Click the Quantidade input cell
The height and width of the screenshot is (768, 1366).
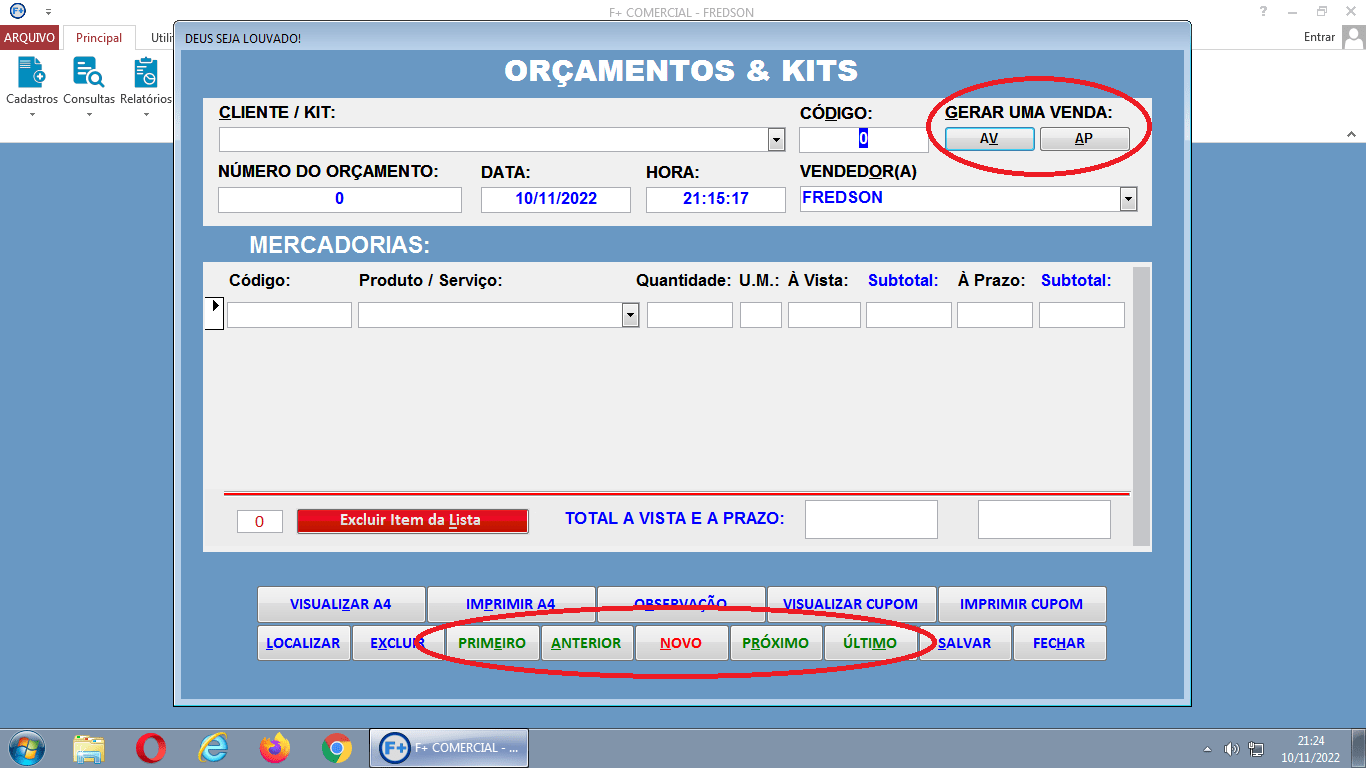pos(690,315)
